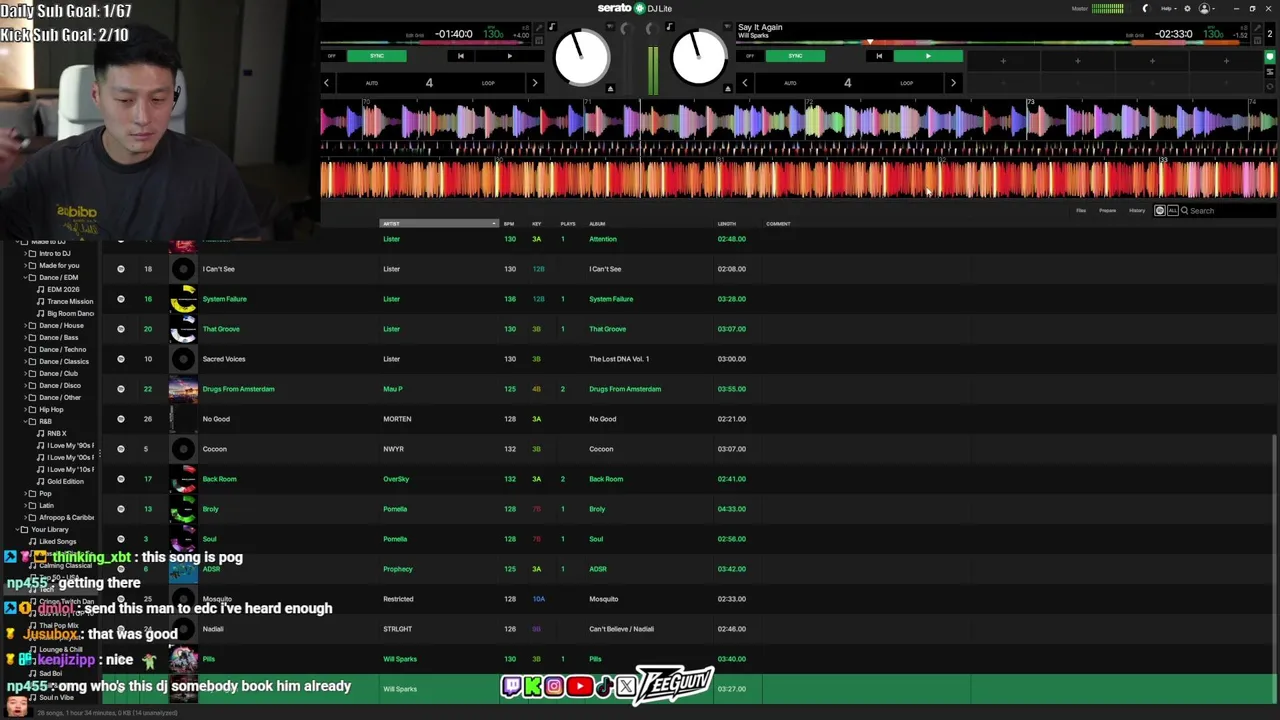Open the Trance Mission playlist
Viewport: 1280px width, 720px height.
pos(70,302)
